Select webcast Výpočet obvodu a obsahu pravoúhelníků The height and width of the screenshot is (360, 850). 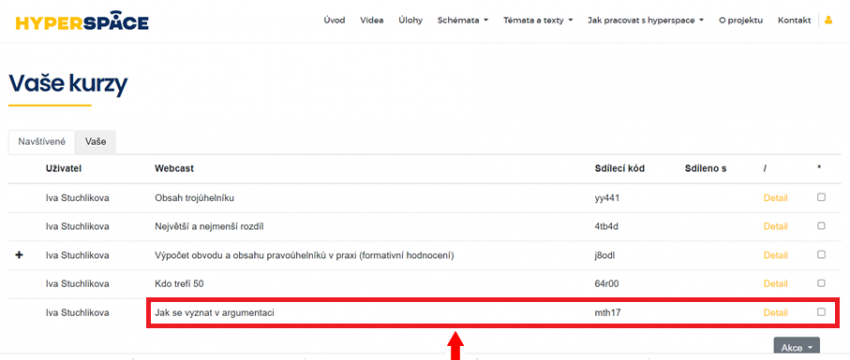coord(304,255)
